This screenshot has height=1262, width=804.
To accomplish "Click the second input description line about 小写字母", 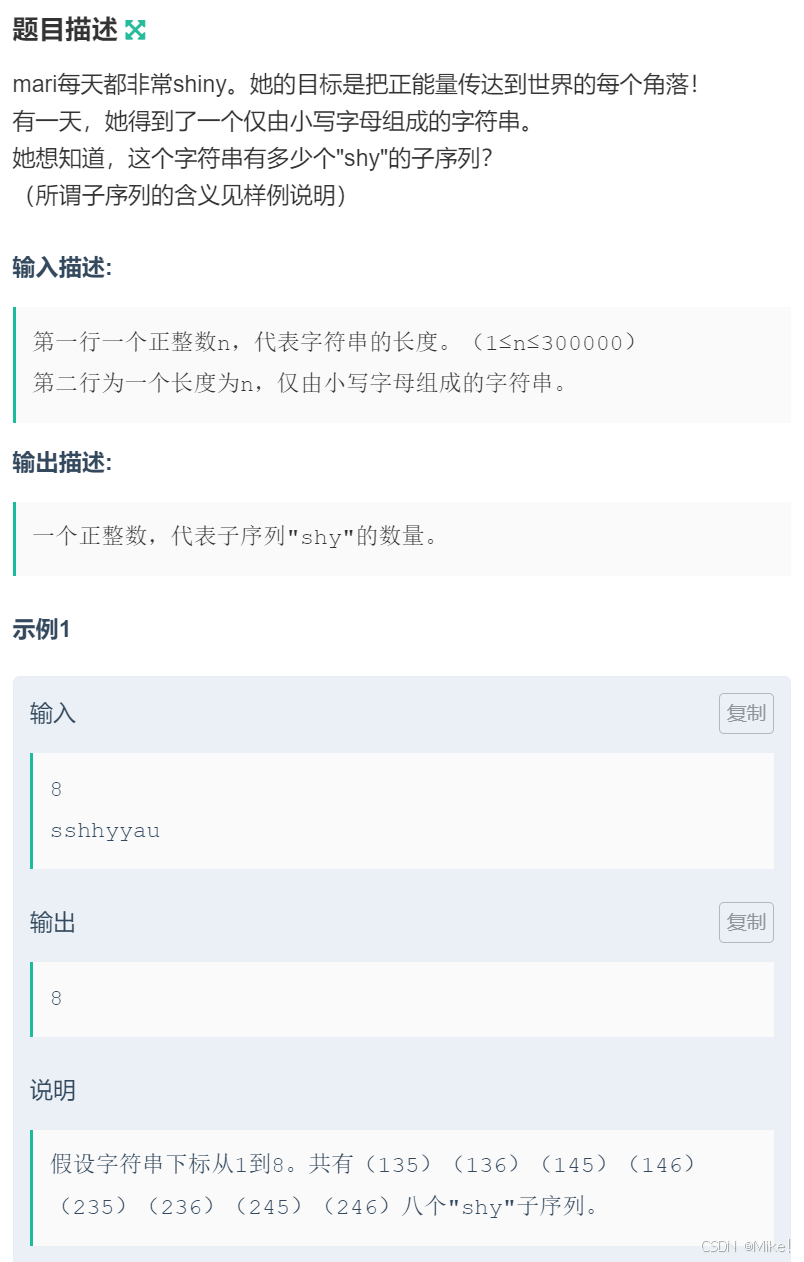I will [x=300, y=383].
